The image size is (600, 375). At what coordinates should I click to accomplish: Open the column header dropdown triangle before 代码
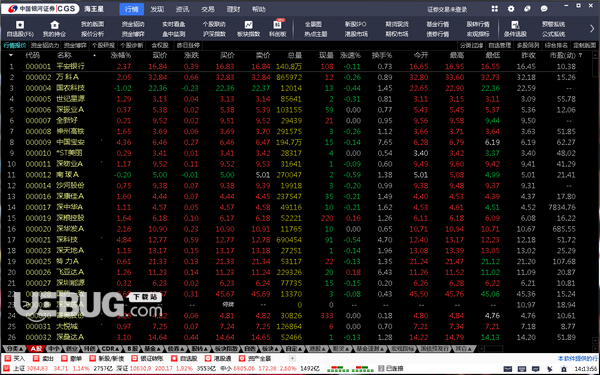(11, 55)
